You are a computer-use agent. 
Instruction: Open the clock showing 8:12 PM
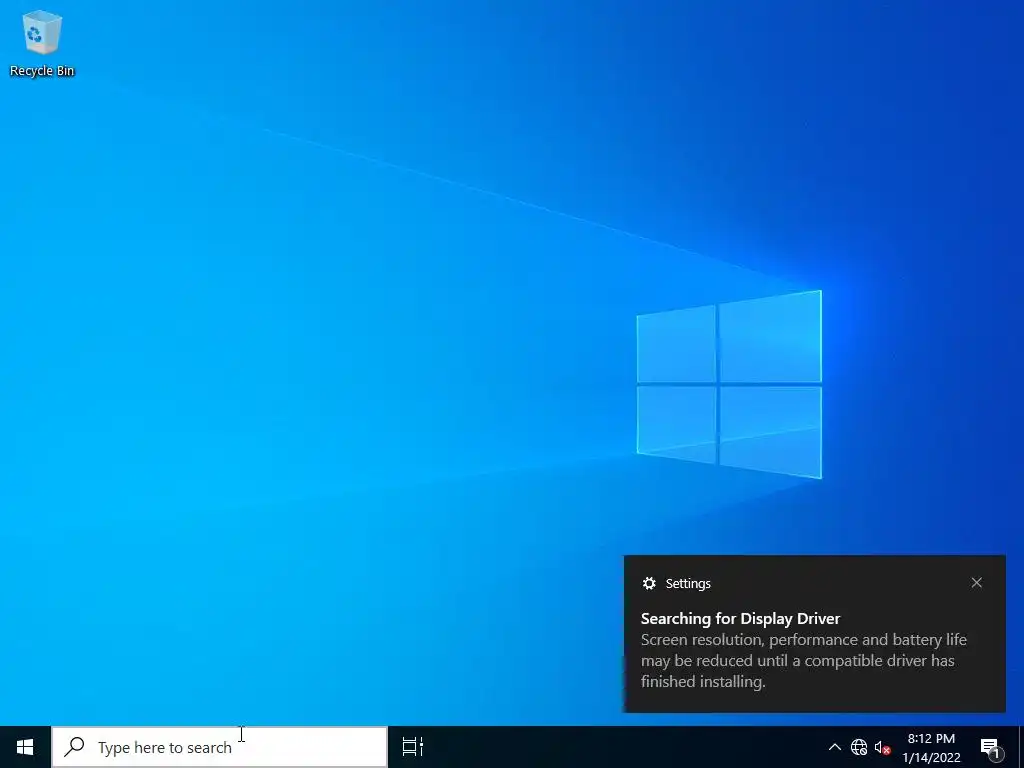pyautogui.click(x=931, y=747)
